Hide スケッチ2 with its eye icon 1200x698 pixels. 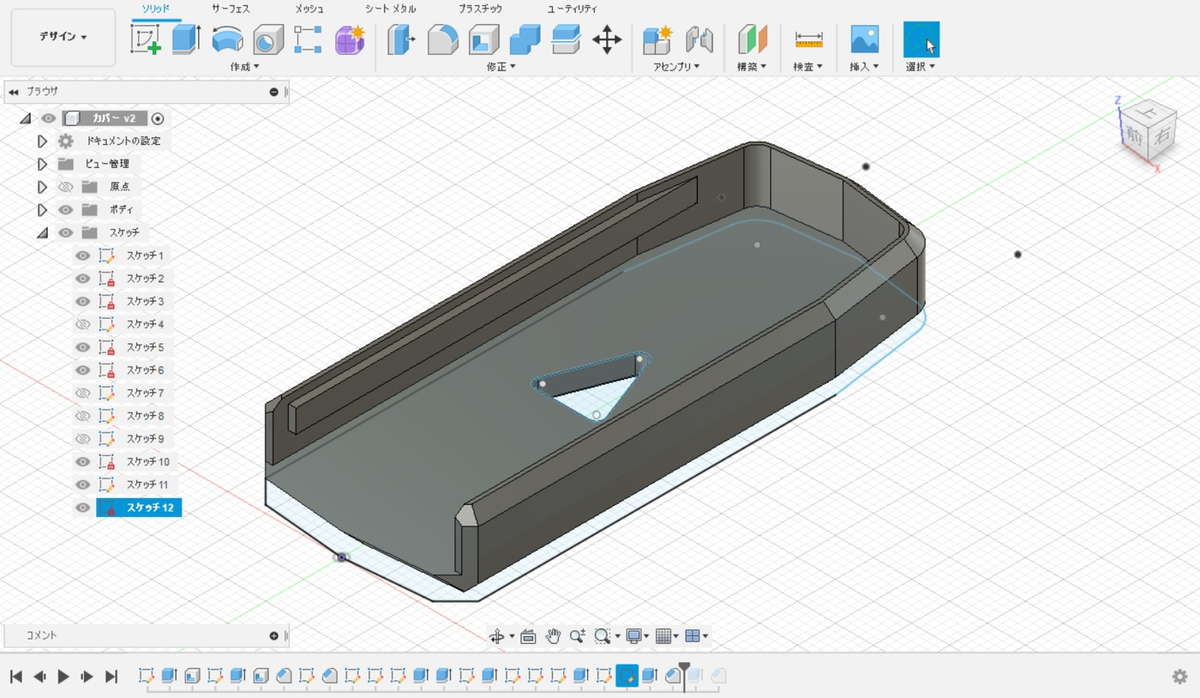click(83, 279)
